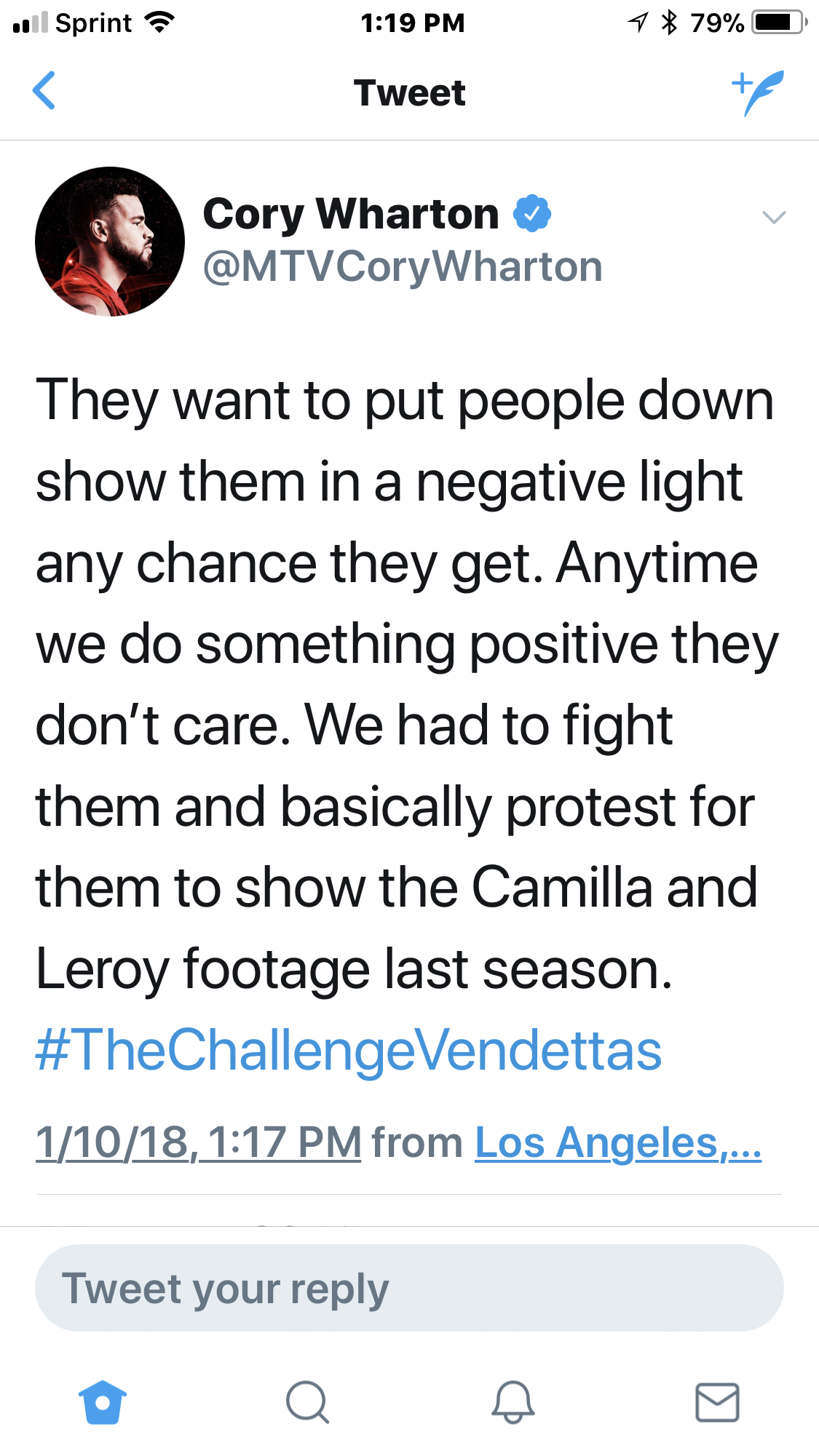
Task: Open the Notifications bell tab
Action: (x=513, y=1401)
